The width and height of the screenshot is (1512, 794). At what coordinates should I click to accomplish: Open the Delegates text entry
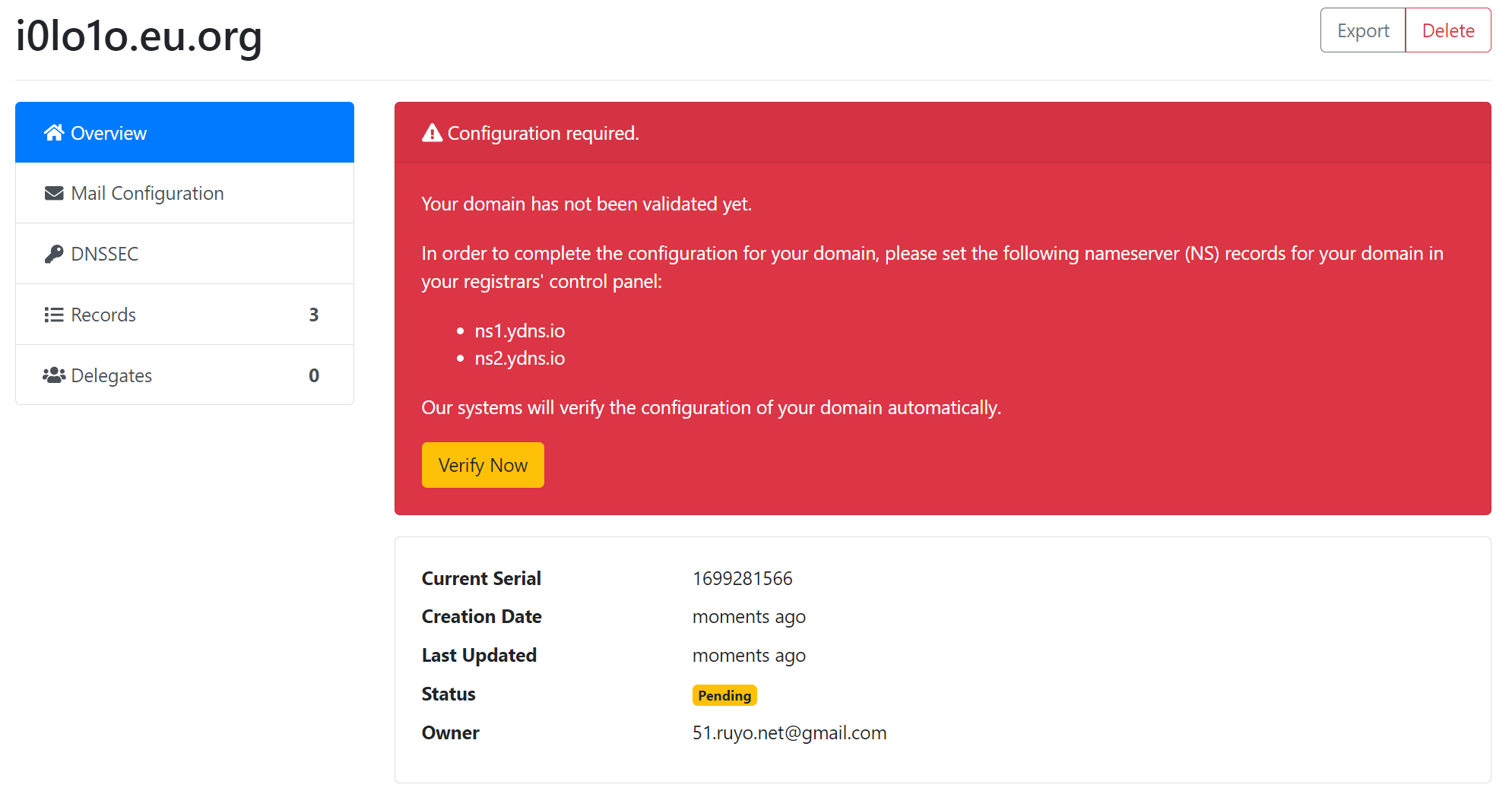(x=112, y=375)
